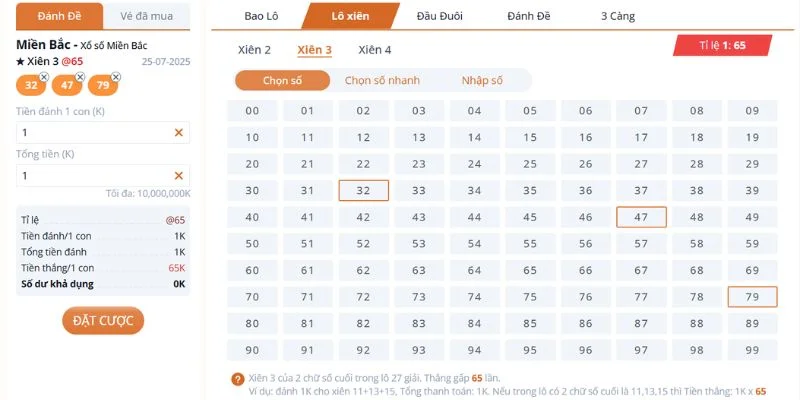The image size is (800, 400).
Task: Deselect number 32 in the grid
Action: tap(363, 190)
